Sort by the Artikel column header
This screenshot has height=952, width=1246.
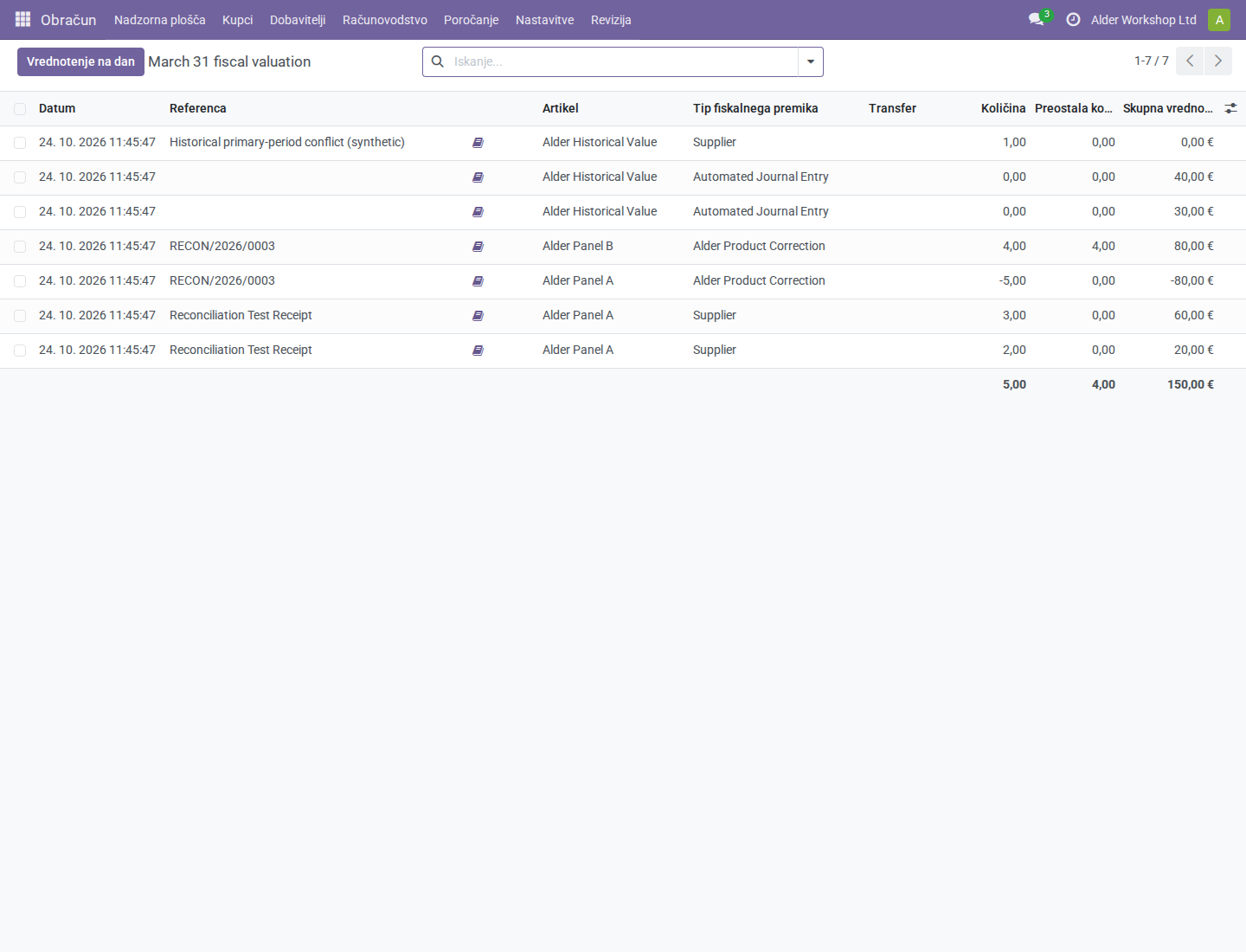(x=561, y=108)
